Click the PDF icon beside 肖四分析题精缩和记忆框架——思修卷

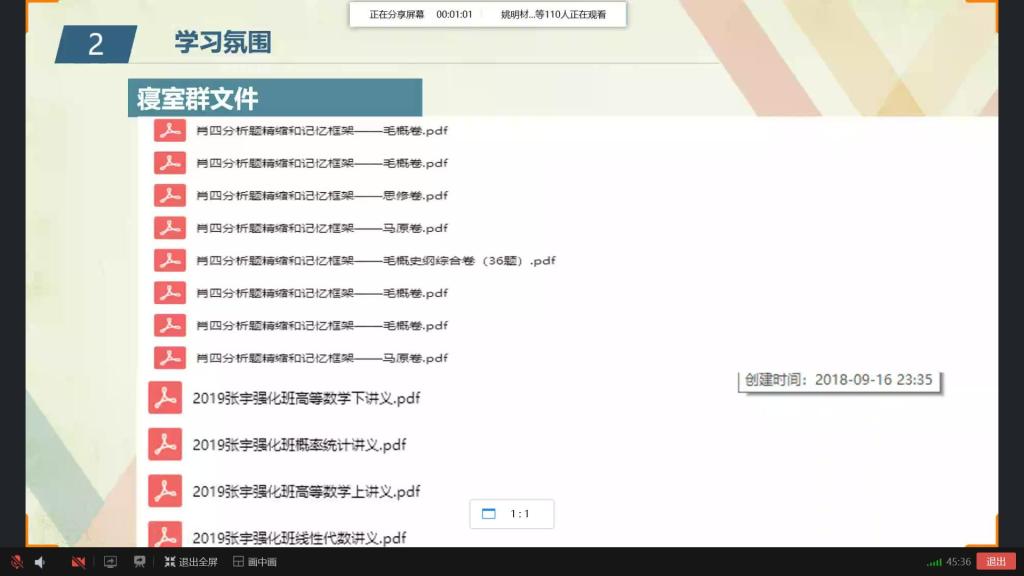click(169, 195)
